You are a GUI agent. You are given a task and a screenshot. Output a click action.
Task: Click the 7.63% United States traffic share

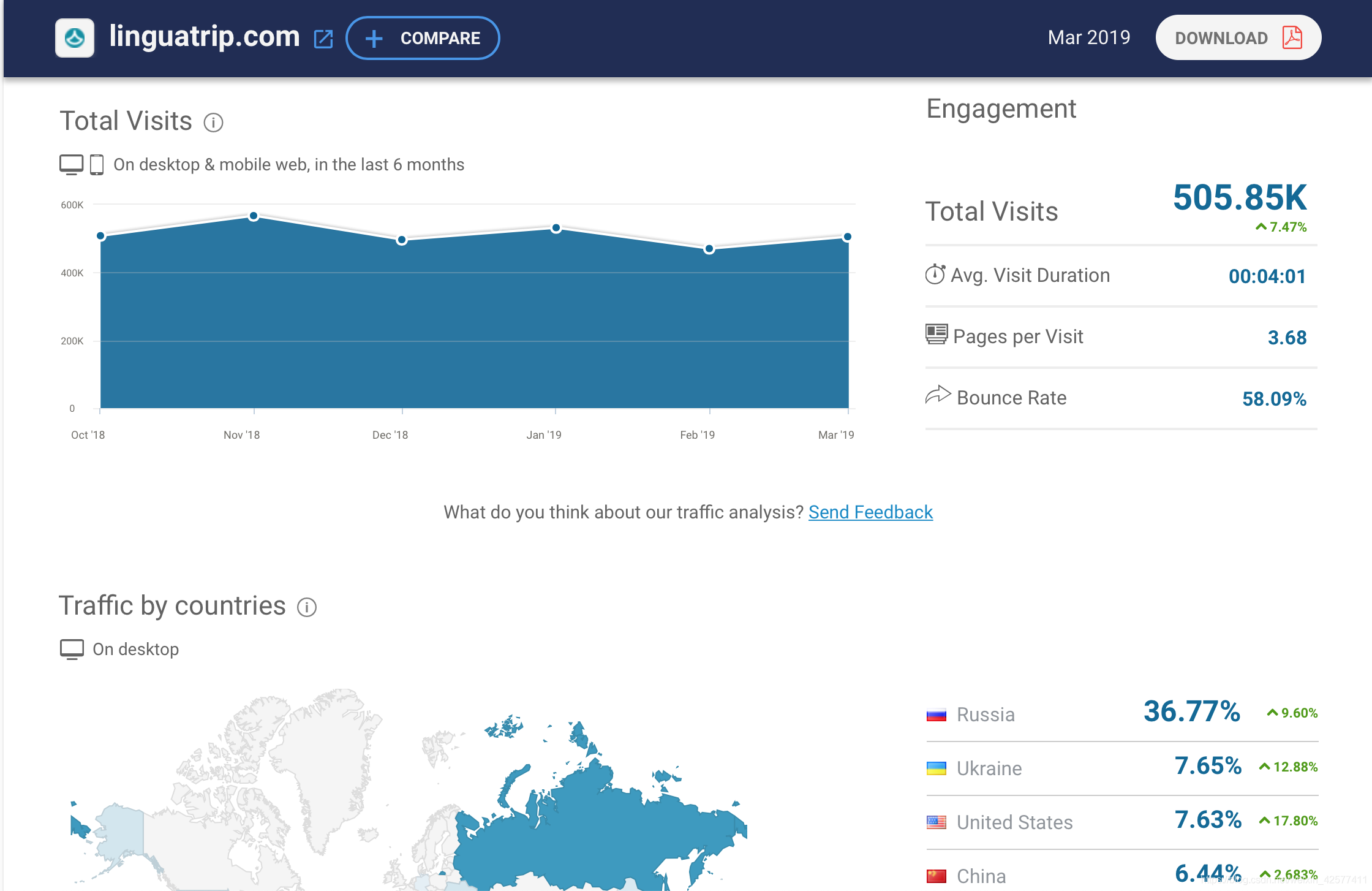[1208, 820]
